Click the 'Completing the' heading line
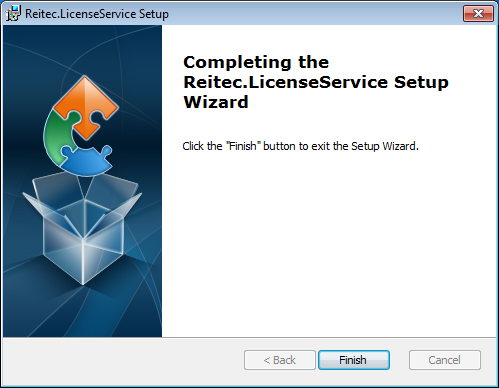499x388 pixels. point(256,62)
